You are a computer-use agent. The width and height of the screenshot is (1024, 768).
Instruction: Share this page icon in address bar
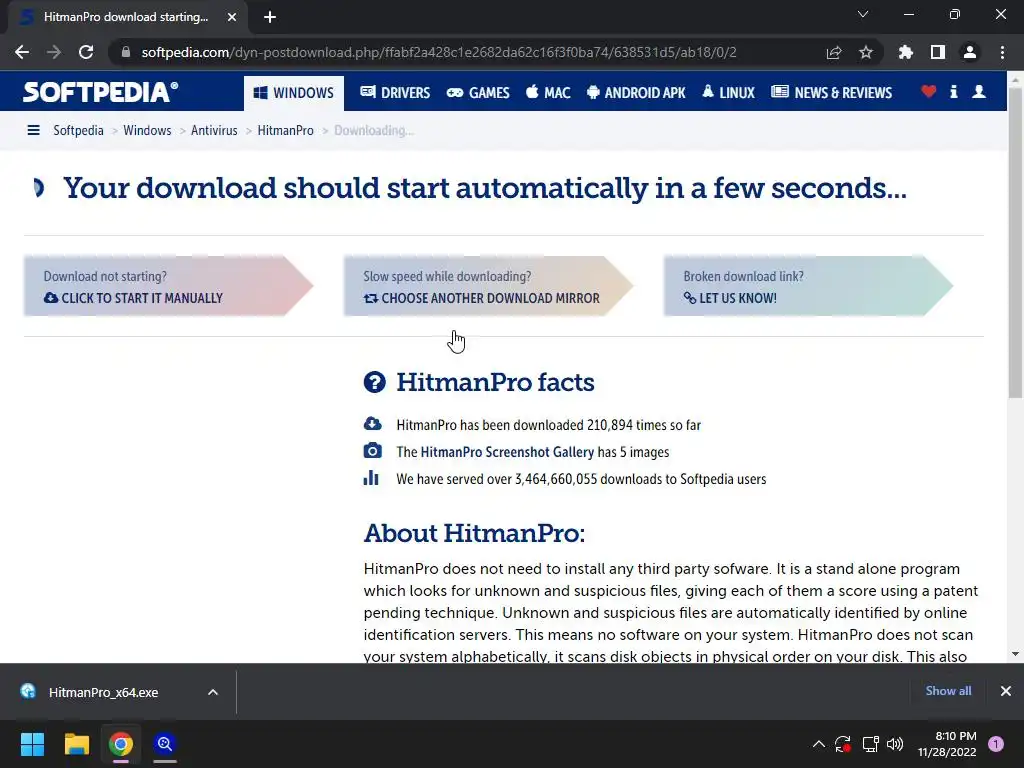(x=834, y=52)
